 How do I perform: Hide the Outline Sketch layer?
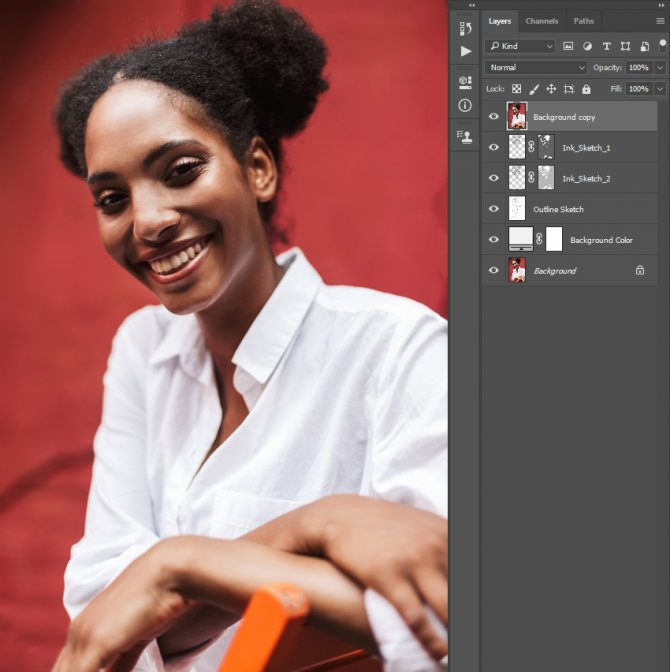coord(493,209)
